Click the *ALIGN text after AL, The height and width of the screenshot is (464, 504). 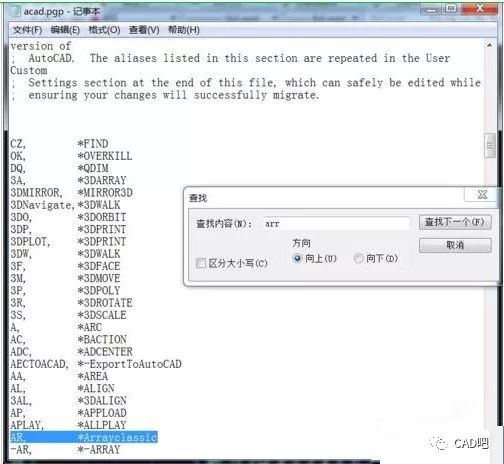pyautogui.click(x=96, y=388)
